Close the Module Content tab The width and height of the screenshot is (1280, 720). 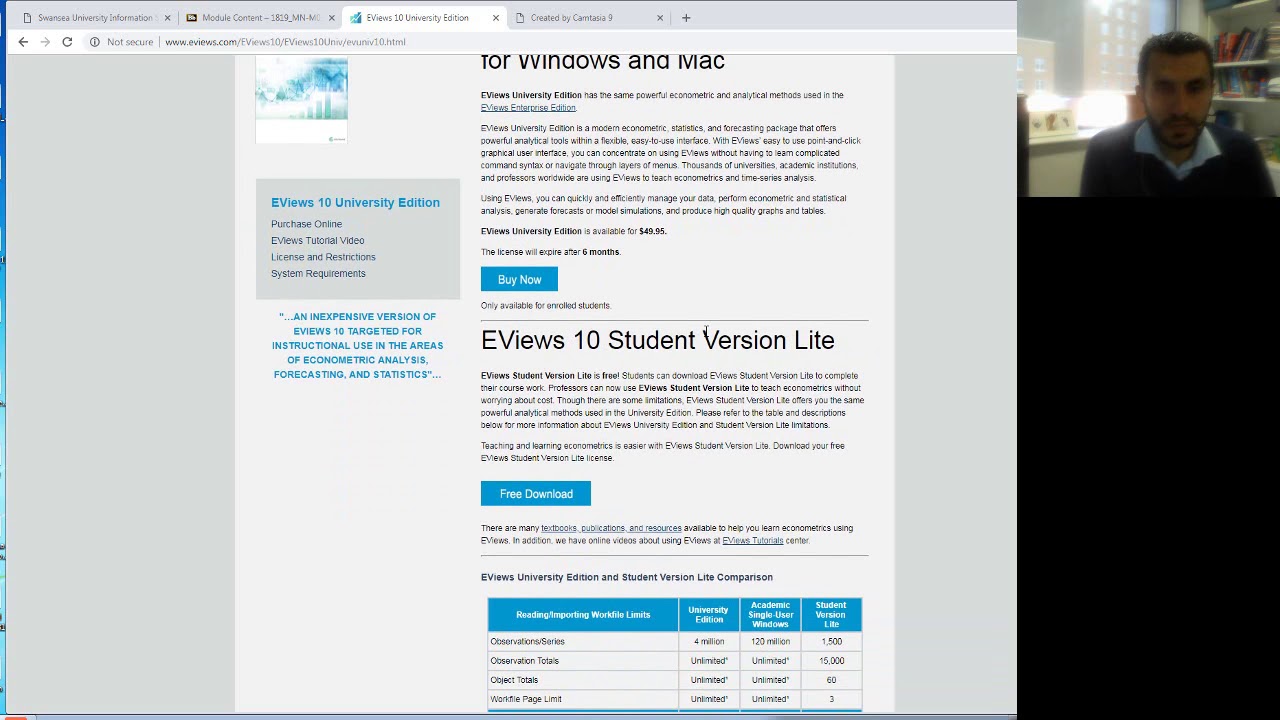coord(331,18)
